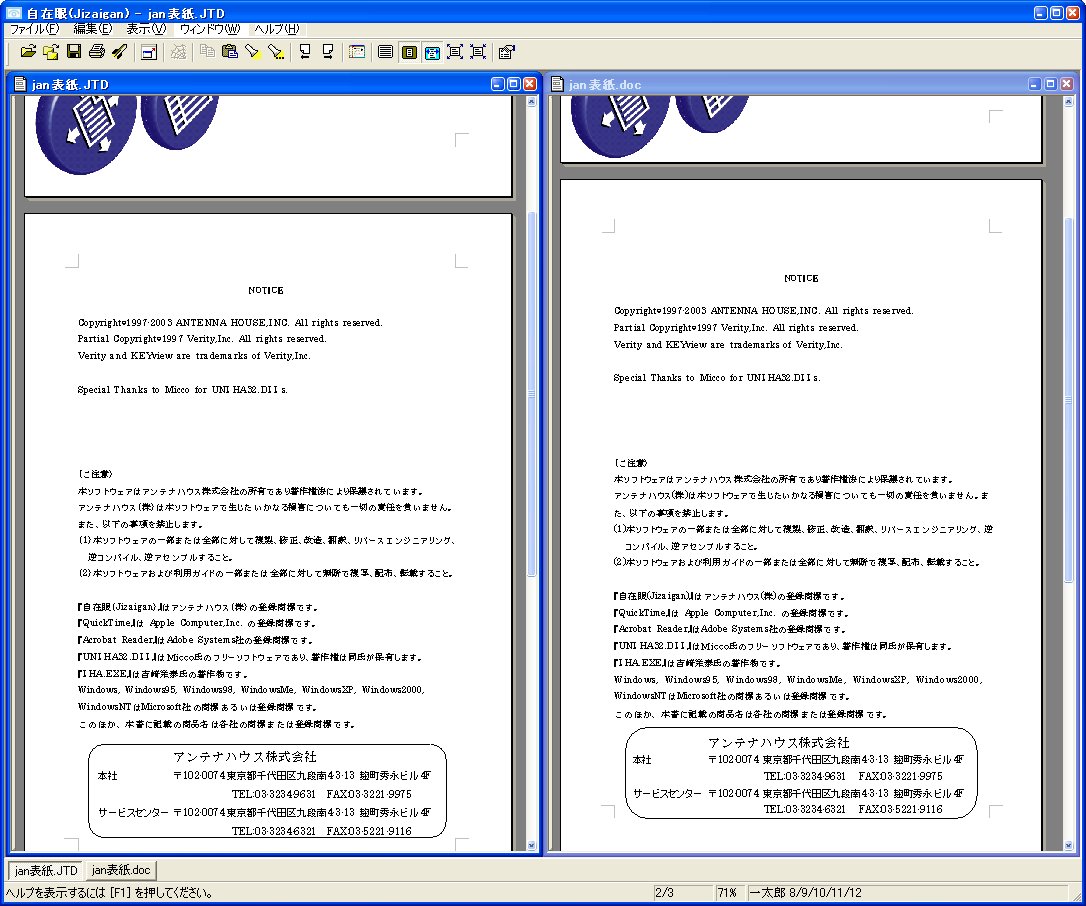Print the document using printer icon

(97, 52)
